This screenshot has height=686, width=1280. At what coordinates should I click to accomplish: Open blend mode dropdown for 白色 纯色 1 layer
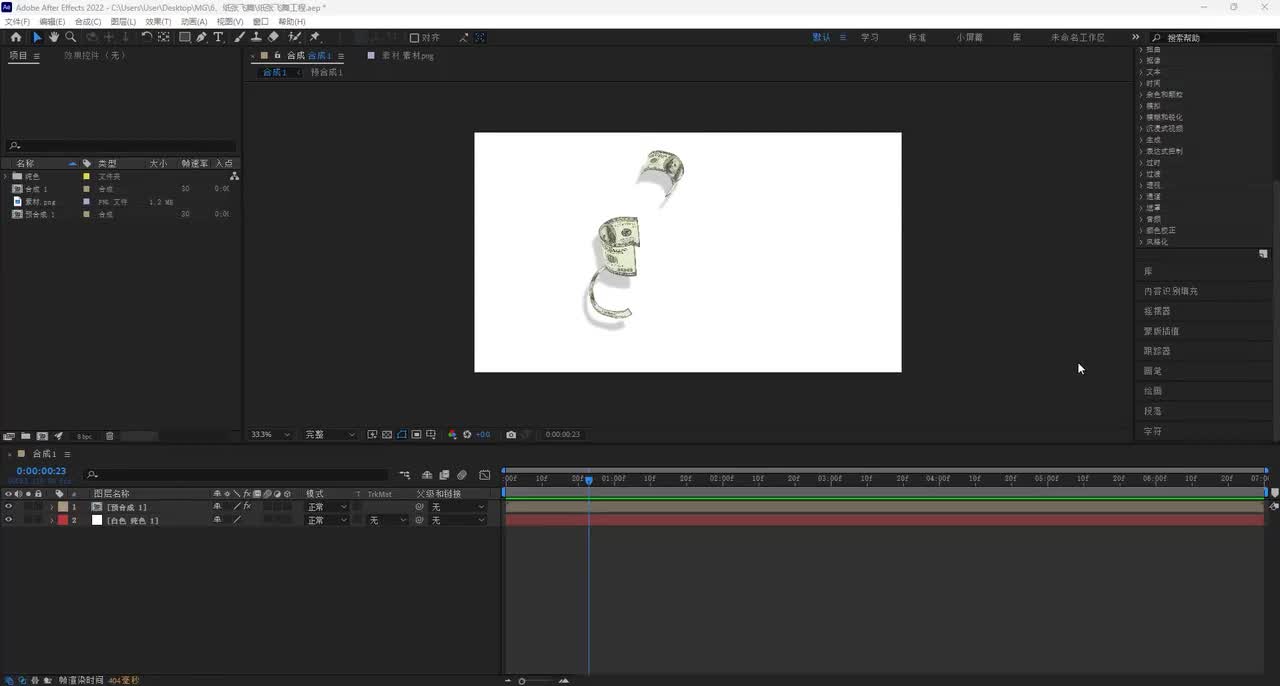click(327, 520)
